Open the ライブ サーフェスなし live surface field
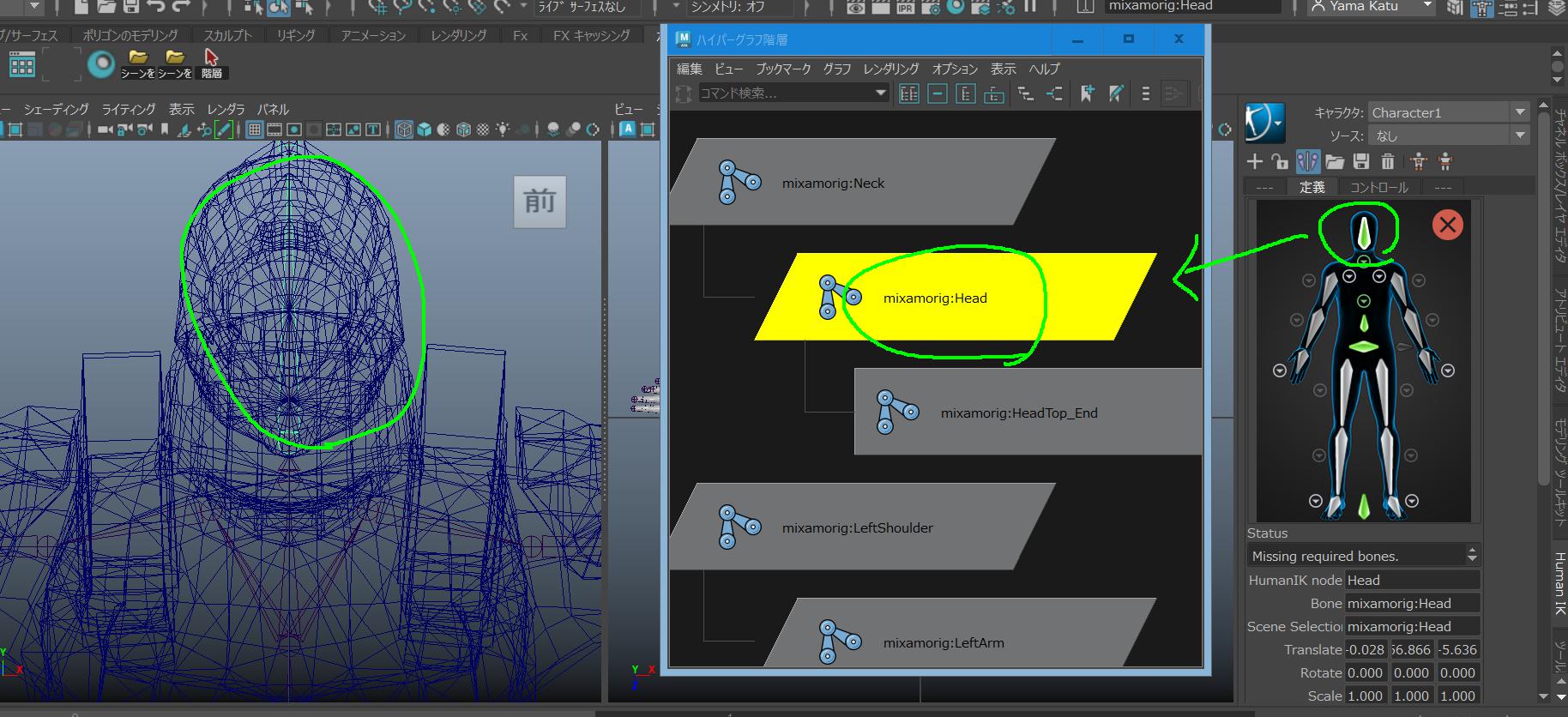Image resolution: width=1568 pixels, height=717 pixels. coord(588,7)
